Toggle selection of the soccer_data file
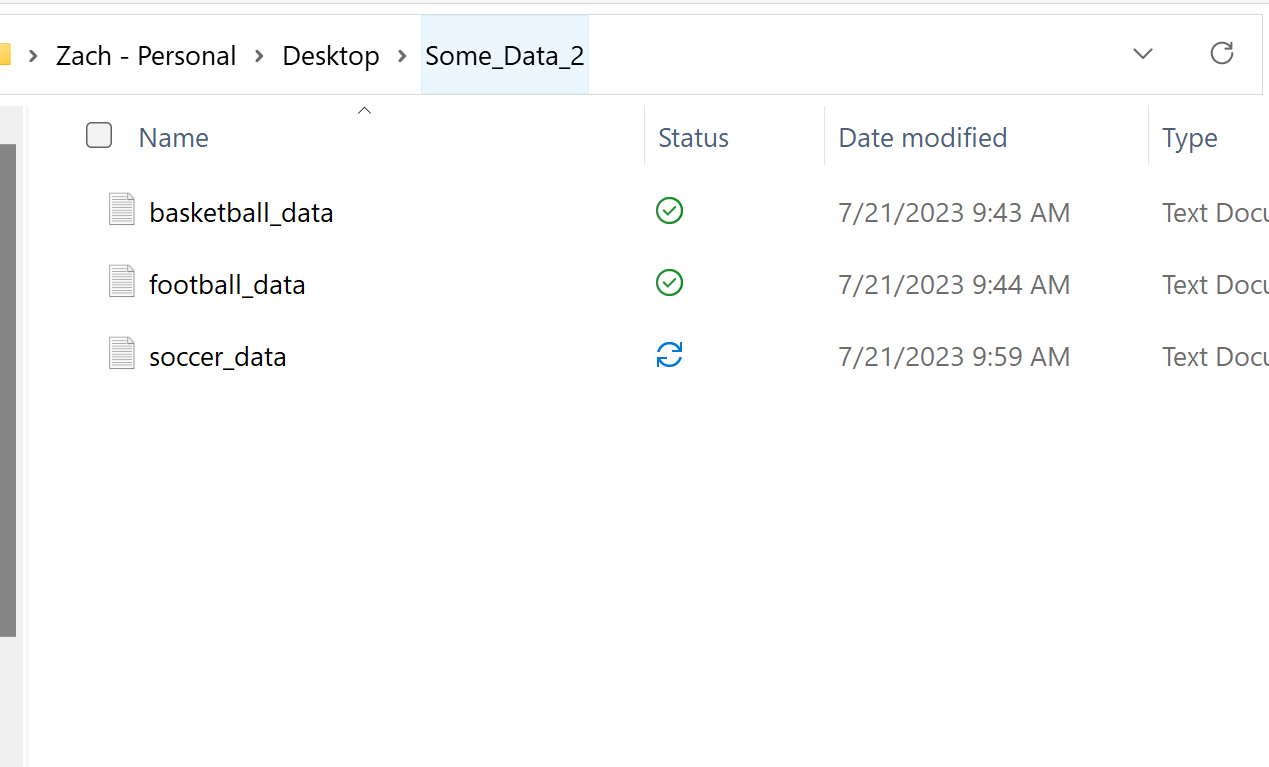This screenshot has width=1269, height=767. (x=217, y=356)
